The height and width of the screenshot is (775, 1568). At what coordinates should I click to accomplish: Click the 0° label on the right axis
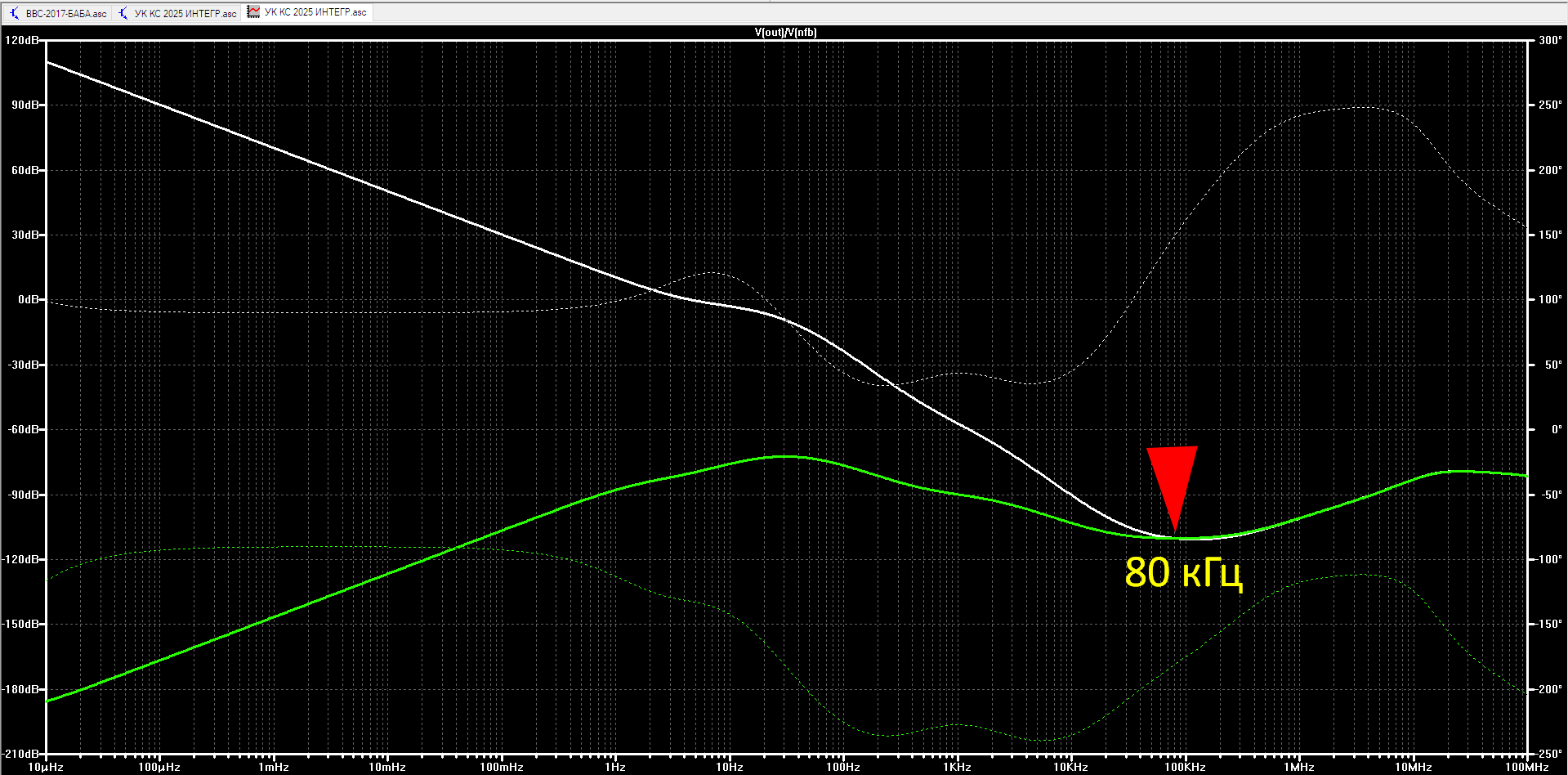(1557, 429)
